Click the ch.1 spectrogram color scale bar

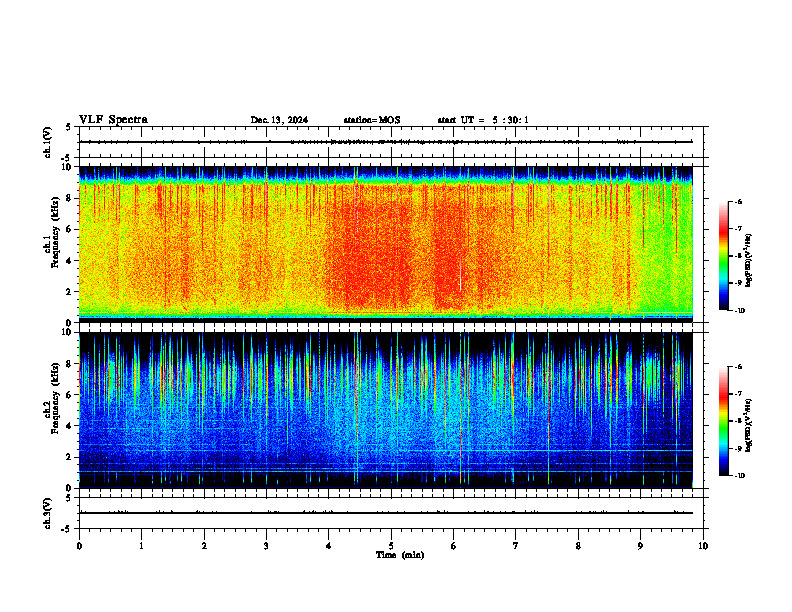coord(724,256)
